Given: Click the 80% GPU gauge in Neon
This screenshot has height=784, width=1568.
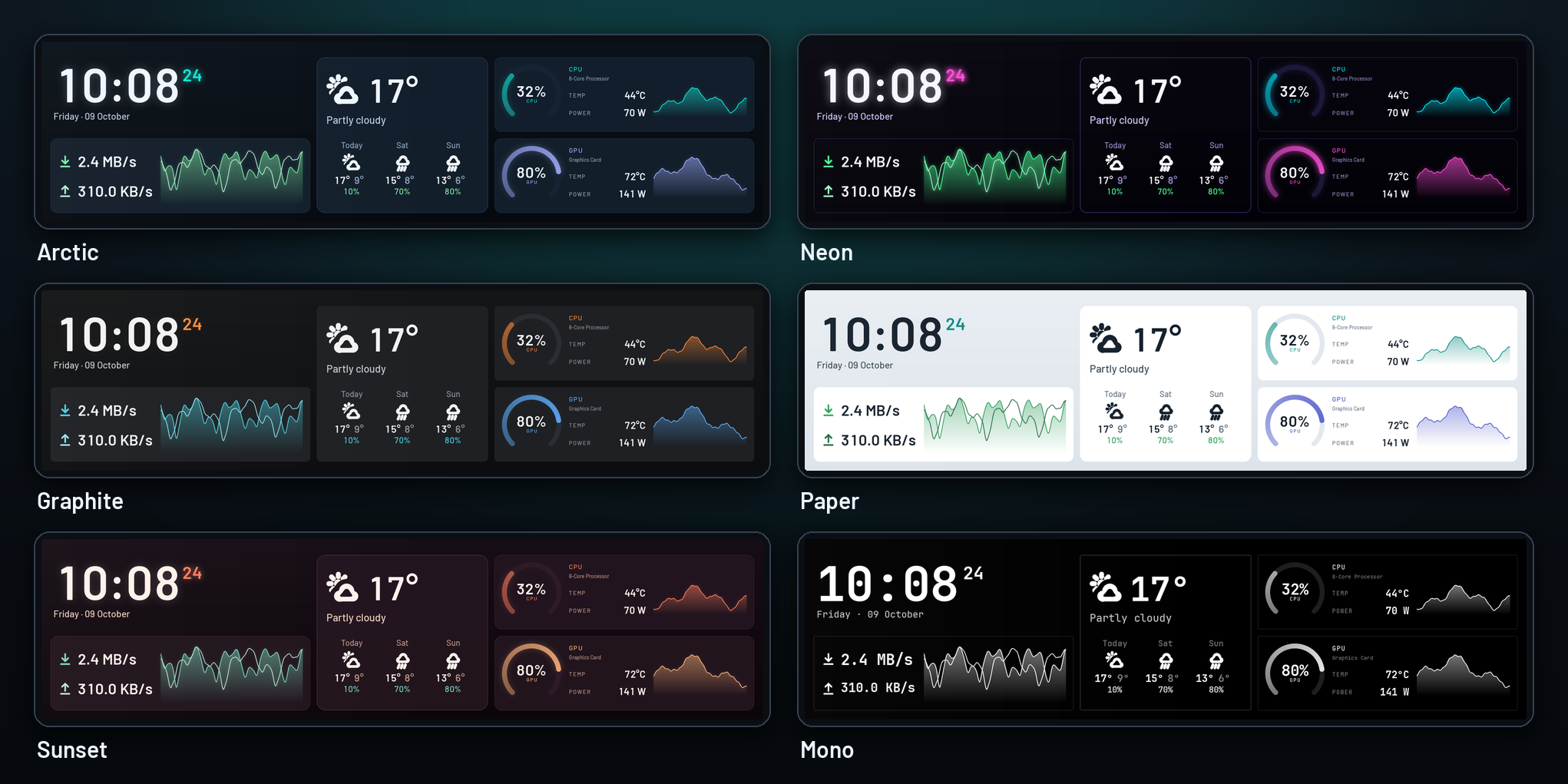Looking at the screenshot, I should 1295,176.
